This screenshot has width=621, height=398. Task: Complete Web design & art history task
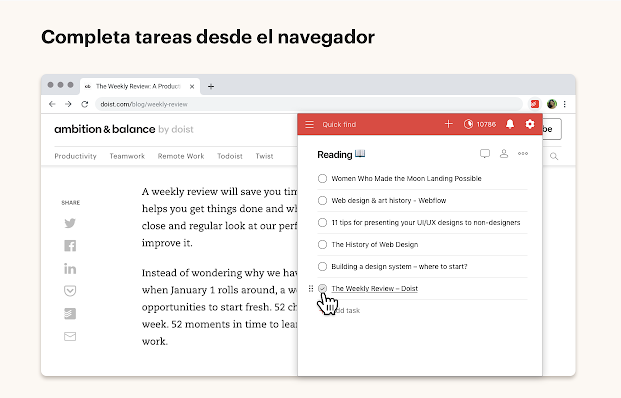[322, 200]
